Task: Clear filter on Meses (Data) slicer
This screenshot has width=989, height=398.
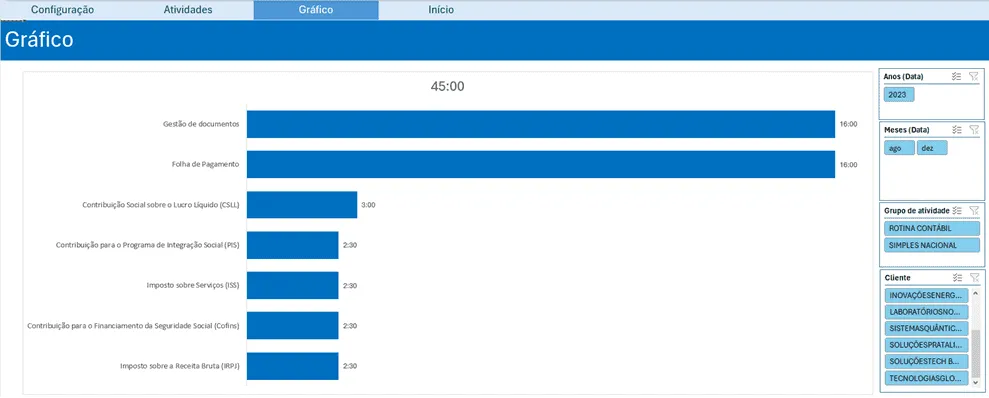Action: [x=974, y=129]
